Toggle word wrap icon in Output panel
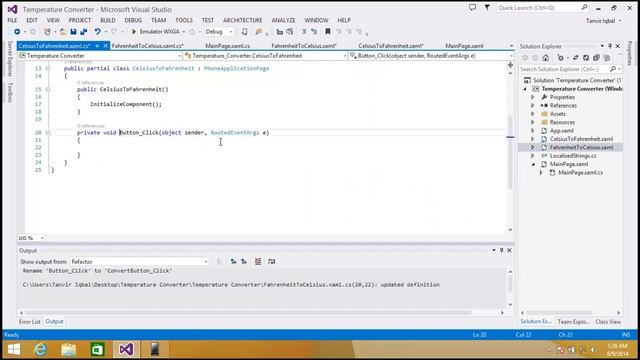Viewport: 640px width, 360px height. click(x=271, y=261)
